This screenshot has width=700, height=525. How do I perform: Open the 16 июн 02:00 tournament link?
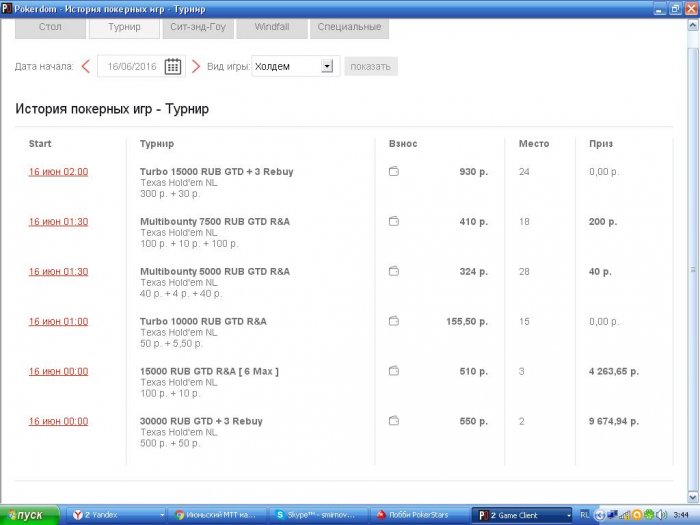[x=58, y=172]
